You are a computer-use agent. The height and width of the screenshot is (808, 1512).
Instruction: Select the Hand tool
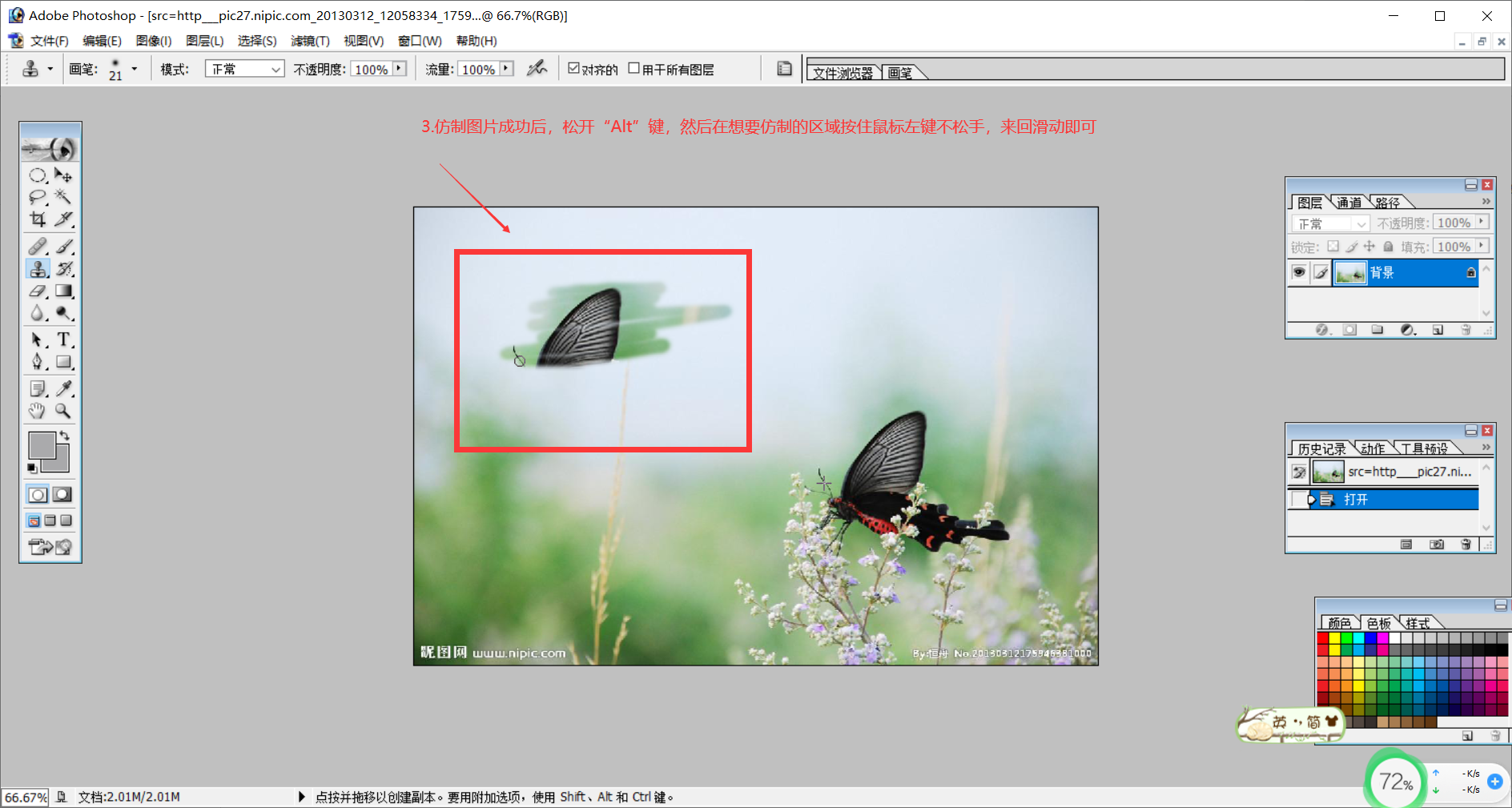coord(38,411)
